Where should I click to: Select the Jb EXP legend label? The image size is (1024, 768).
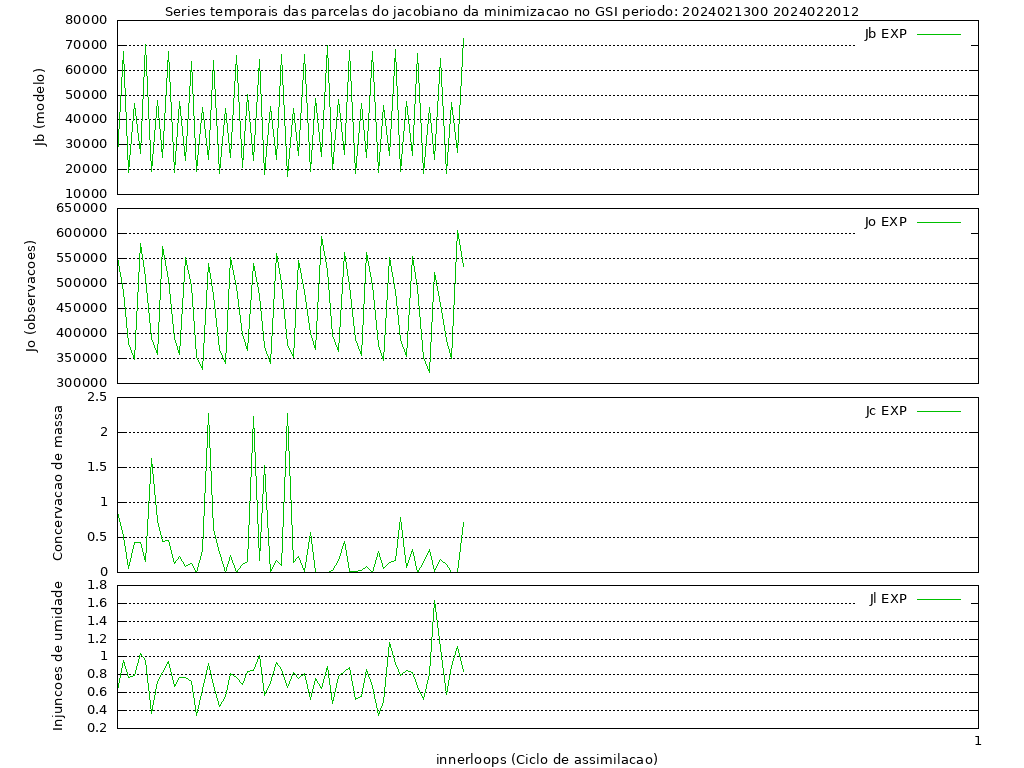coord(885,33)
